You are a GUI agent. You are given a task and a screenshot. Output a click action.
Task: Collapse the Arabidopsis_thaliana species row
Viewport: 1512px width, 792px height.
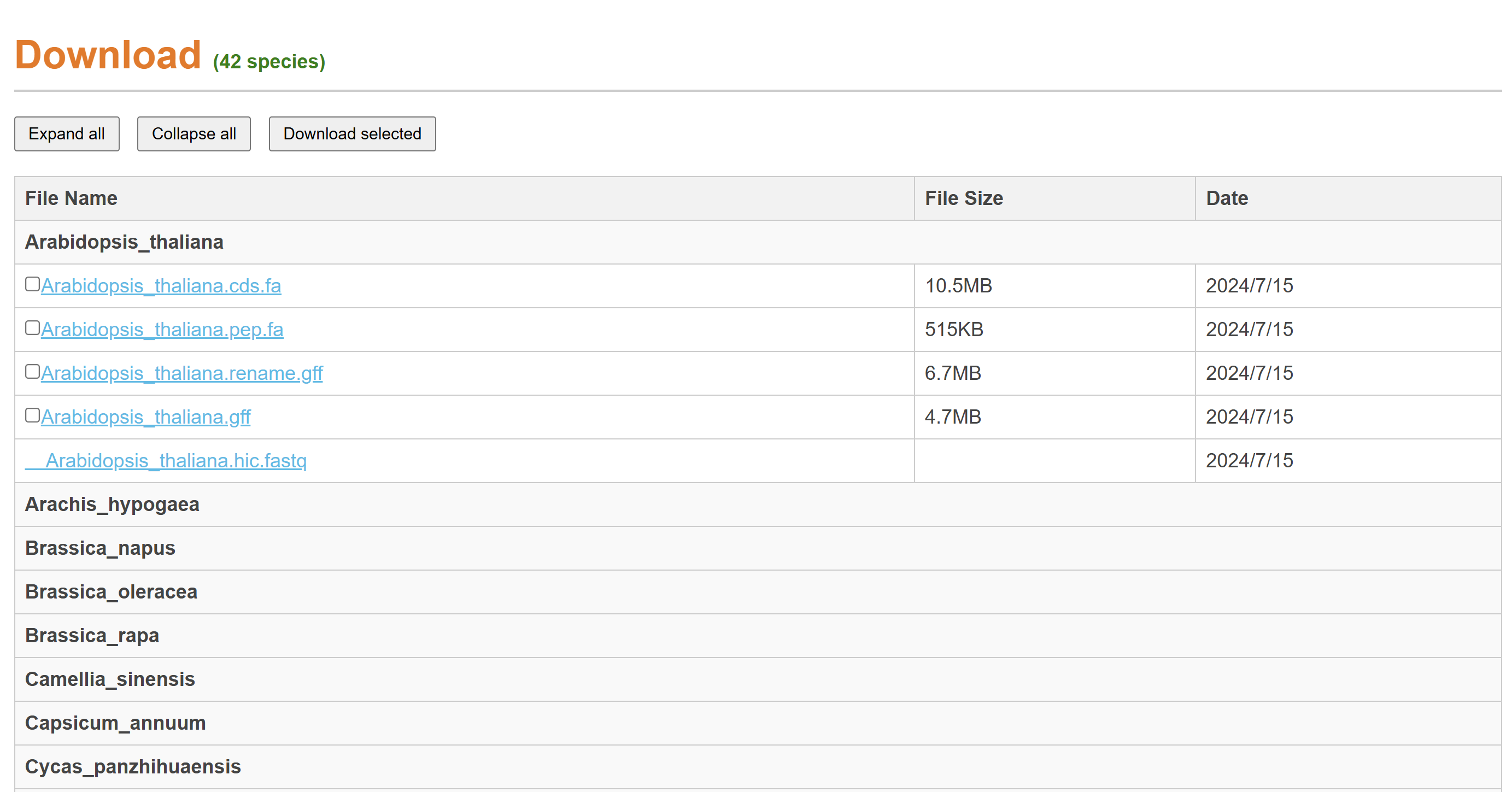124,242
